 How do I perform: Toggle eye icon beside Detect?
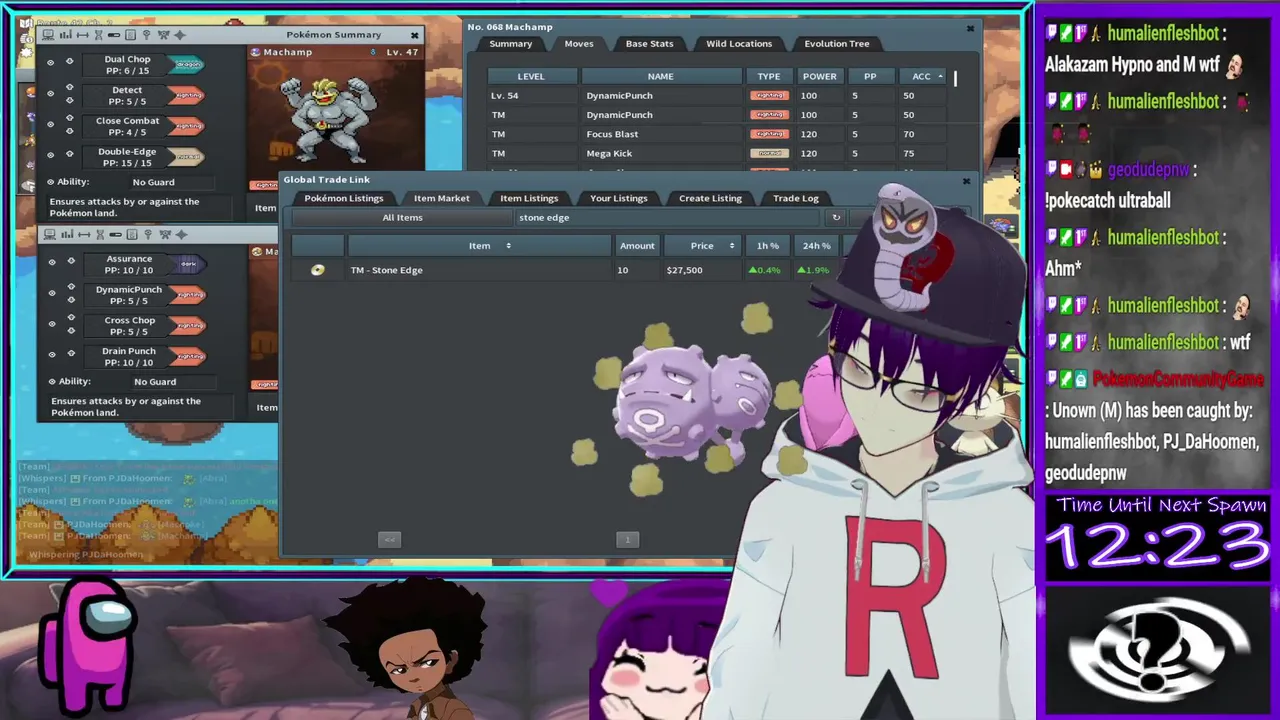[x=50, y=93]
